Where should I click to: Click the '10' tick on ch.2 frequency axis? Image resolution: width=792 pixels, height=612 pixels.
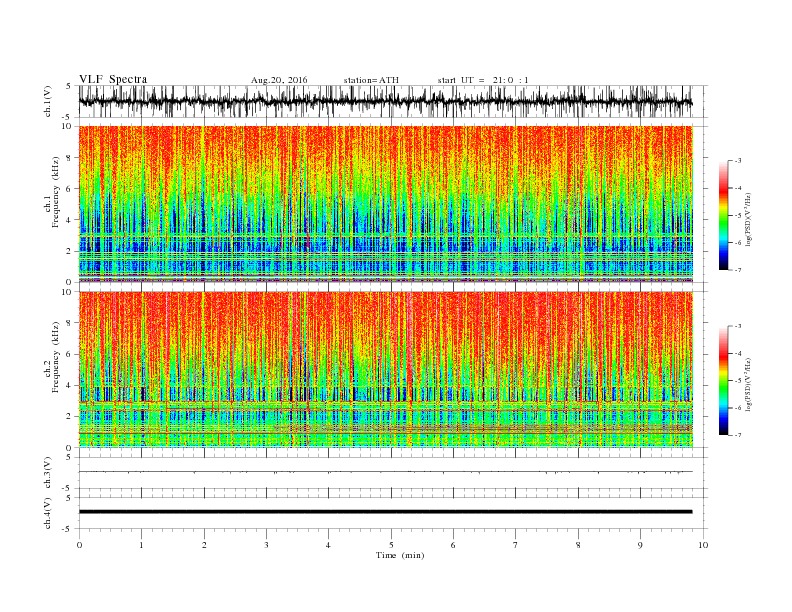tap(67, 292)
